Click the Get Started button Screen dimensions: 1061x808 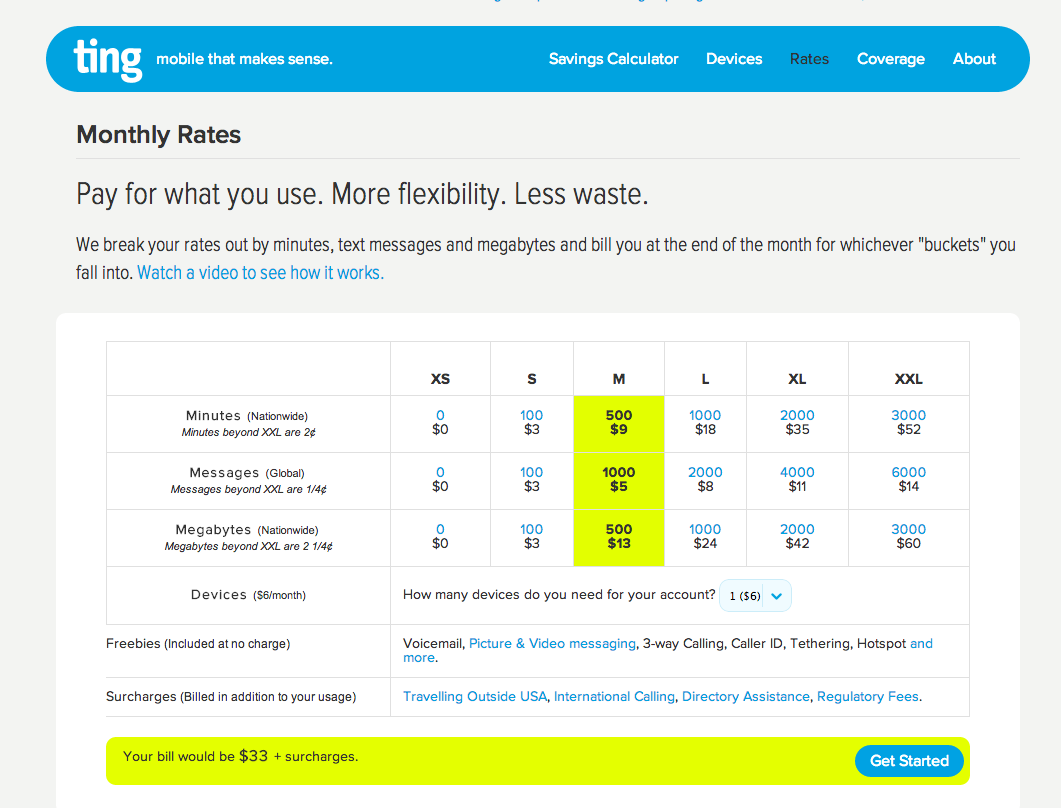click(x=909, y=761)
